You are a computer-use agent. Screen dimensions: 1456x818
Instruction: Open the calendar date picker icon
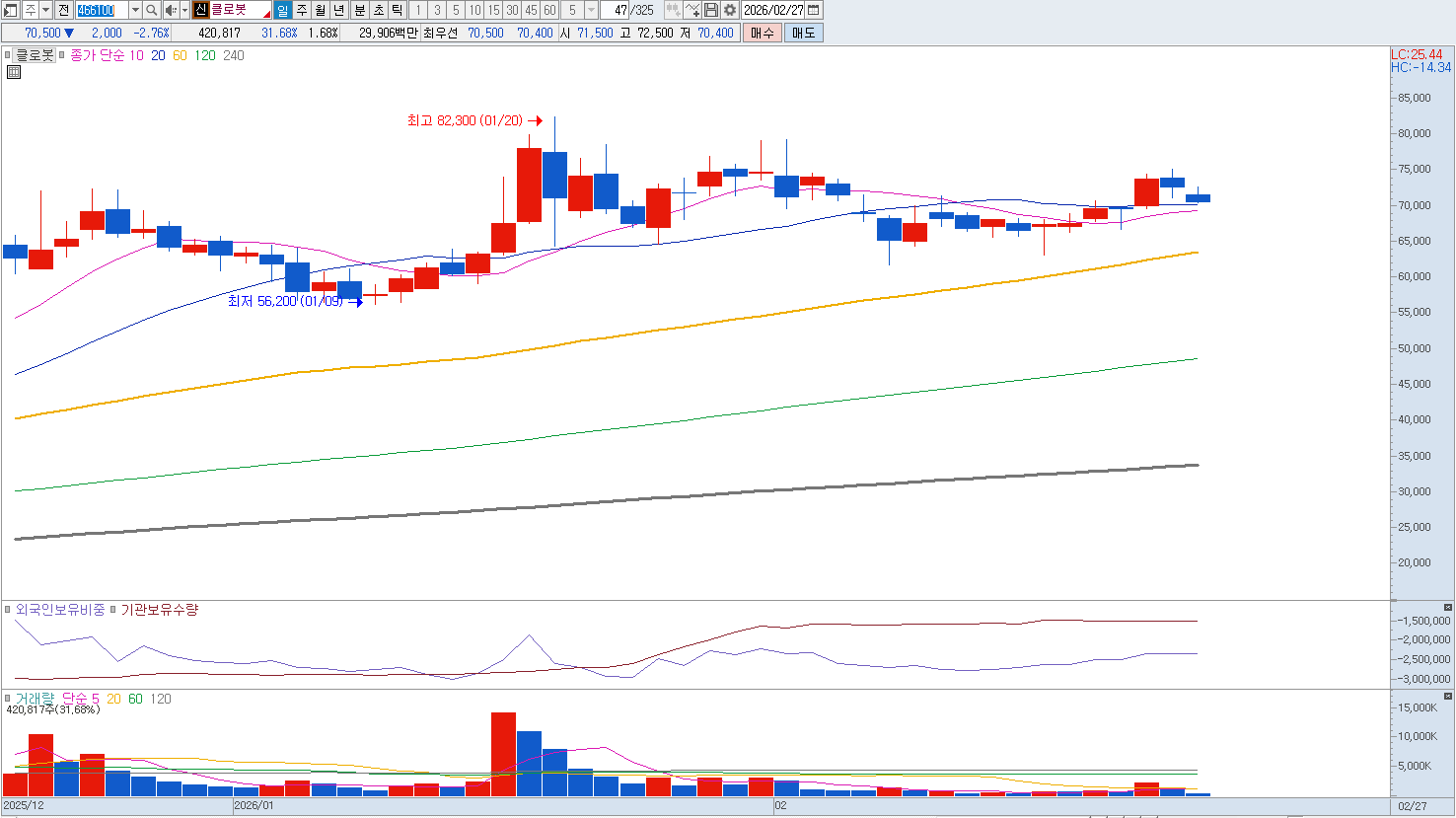coord(814,10)
